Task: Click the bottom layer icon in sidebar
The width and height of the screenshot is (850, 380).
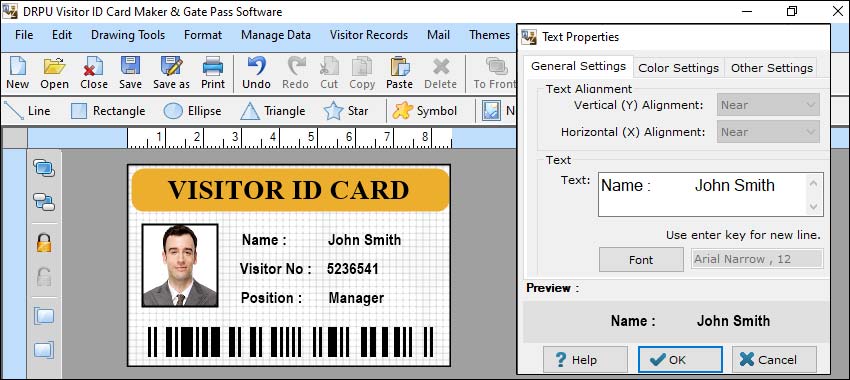Action: tap(44, 349)
